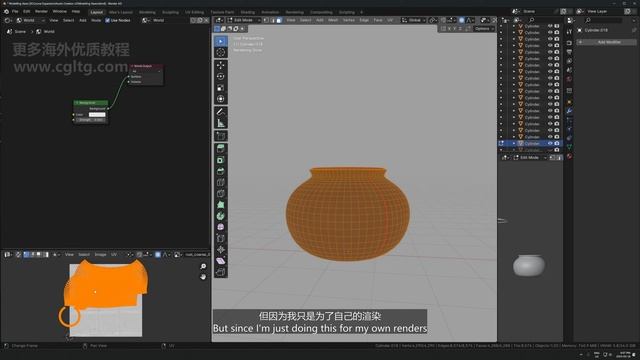The width and height of the screenshot is (640, 360).
Task: Click the Color swatch on Background node
Action: [x=97, y=115]
